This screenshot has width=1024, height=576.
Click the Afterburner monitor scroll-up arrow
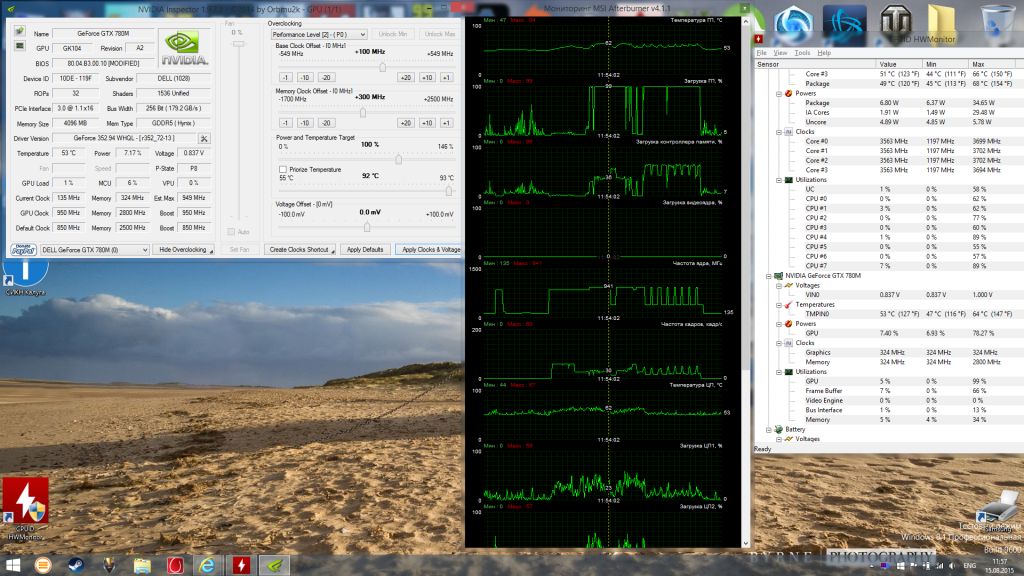(x=745, y=22)
